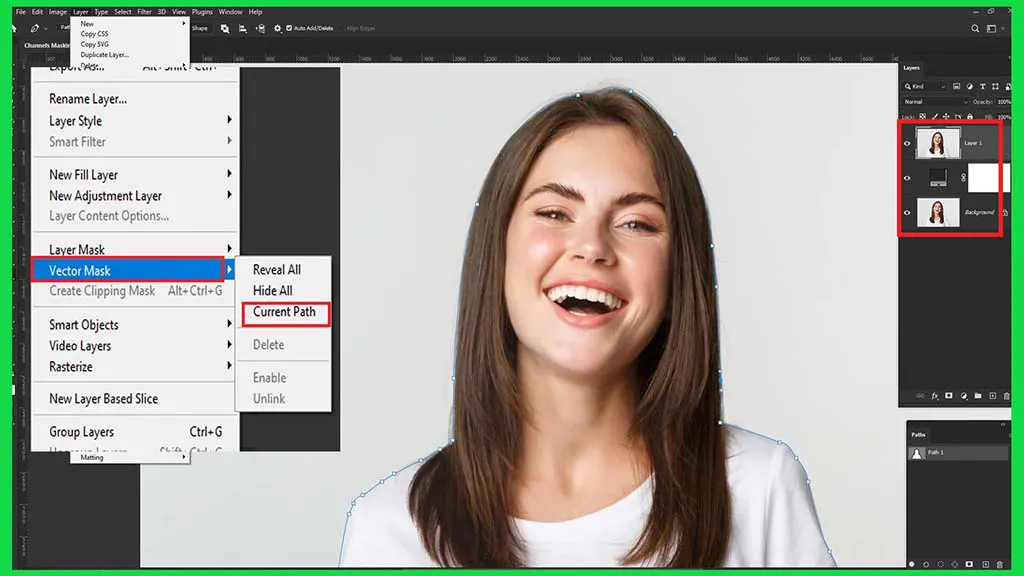Add mask icon in Paths panel
The height and width of the screenshot is (576, 1024).
click(x=969, y=564)
